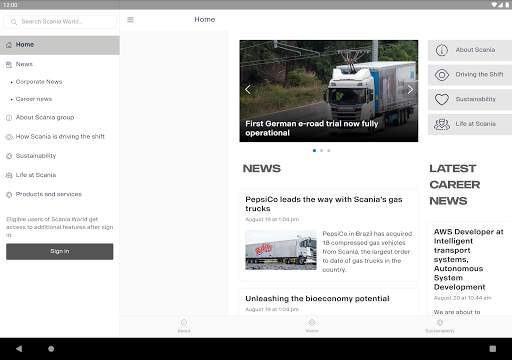Click the PepsiCo truck thumbnail image
Screen dimensions: 512x360
pyautogui.click(x=281, y=250)
